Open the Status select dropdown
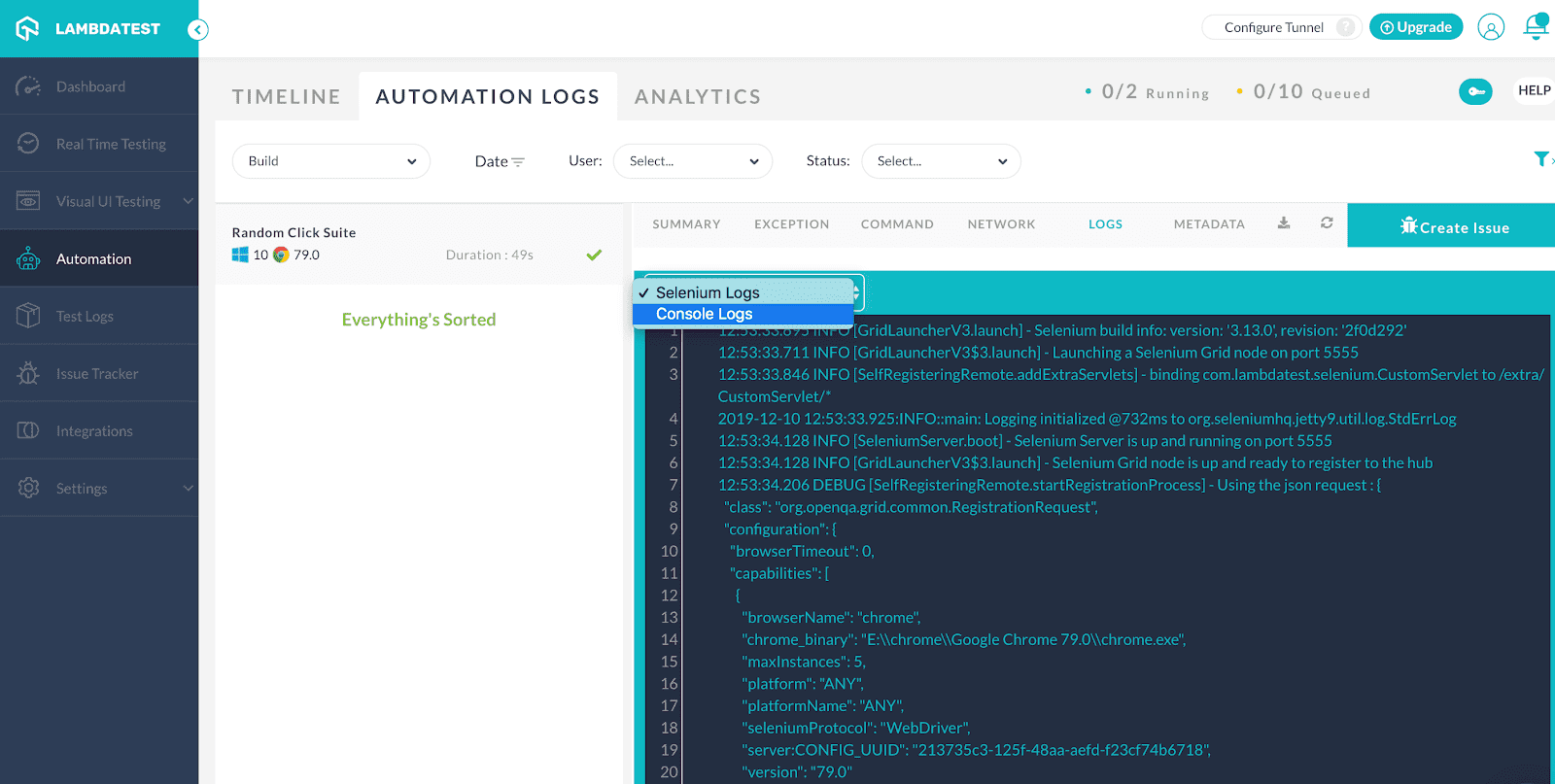 941,161
